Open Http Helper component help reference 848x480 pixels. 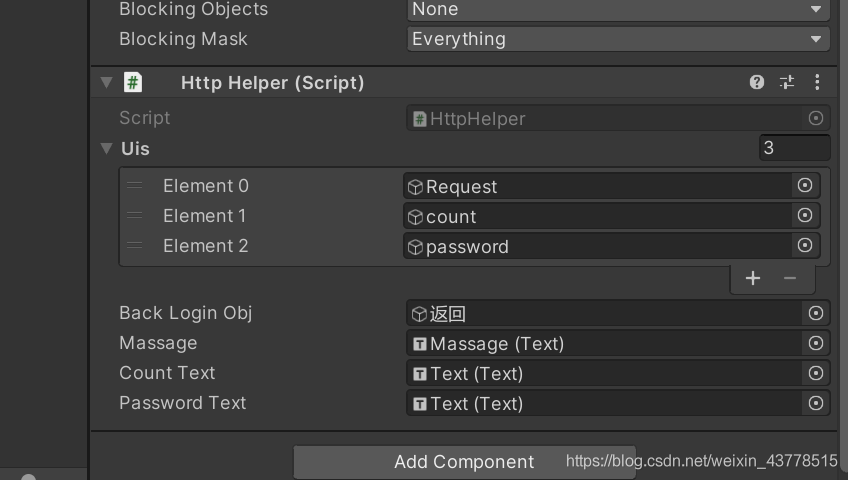(757, 83)
